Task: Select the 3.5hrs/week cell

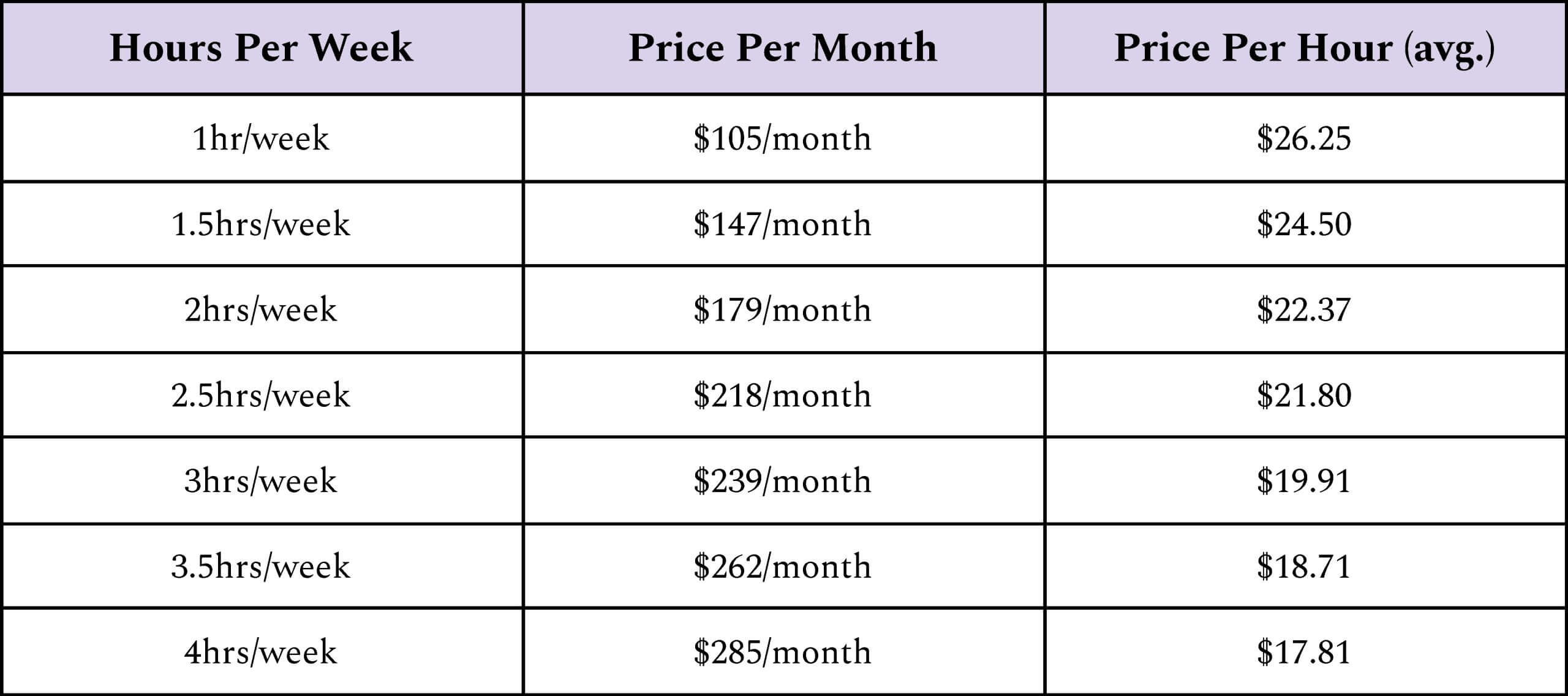Action: (261, 565)
